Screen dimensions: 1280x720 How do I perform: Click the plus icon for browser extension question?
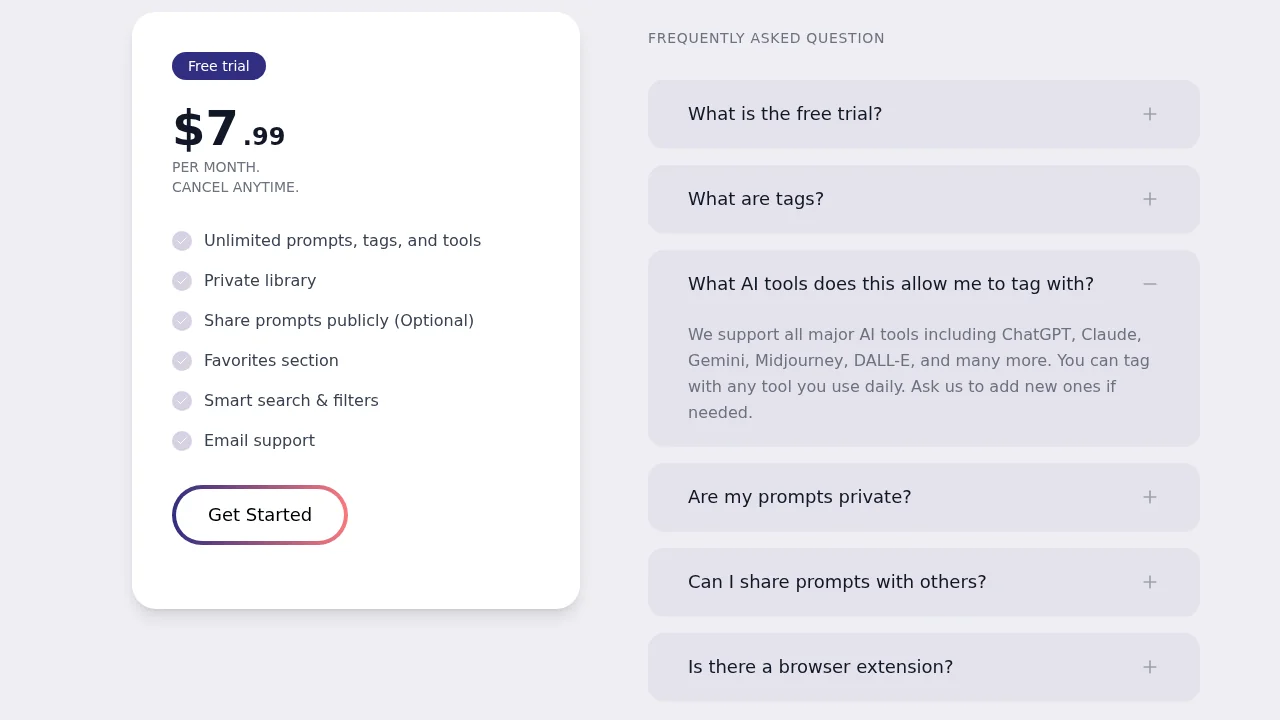pos(1150,667)
